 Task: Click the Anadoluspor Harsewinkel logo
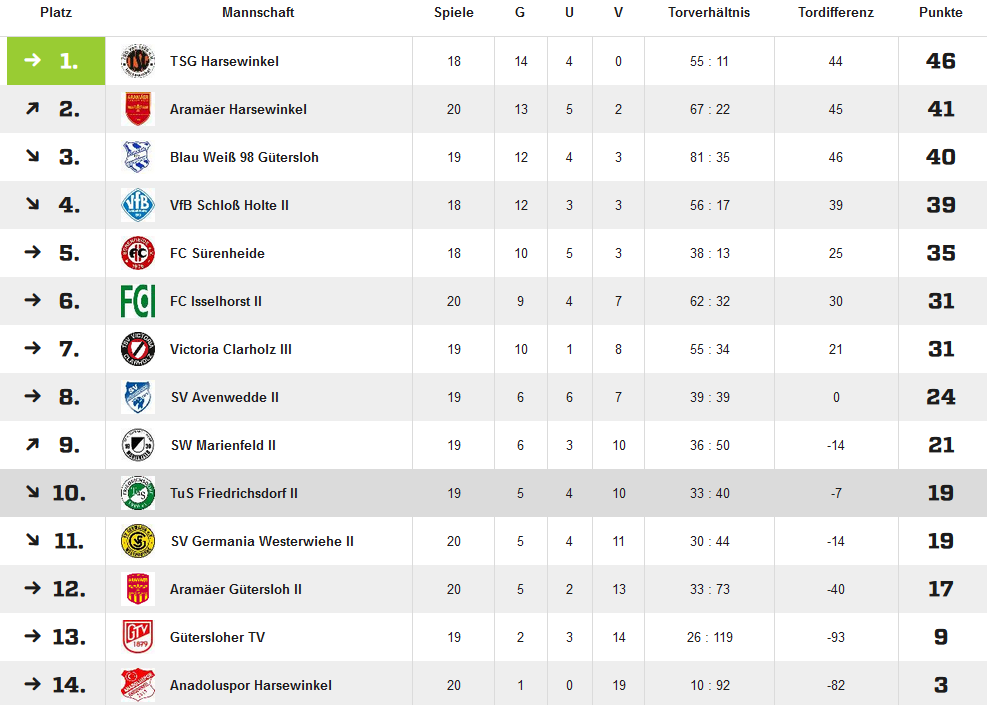point(138,685)
